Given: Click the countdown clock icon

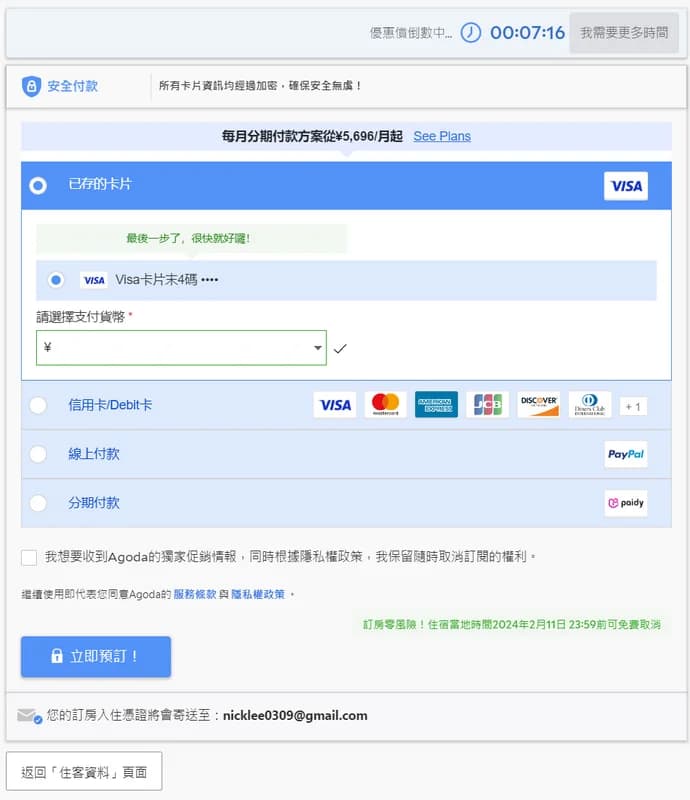Looking at the screenshot, I should 471,33.
